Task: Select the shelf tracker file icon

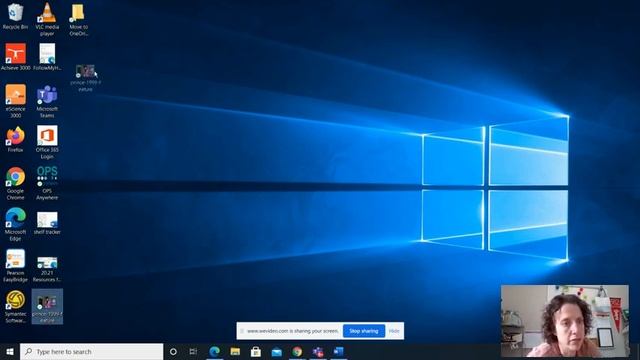Action: (47, 223)
